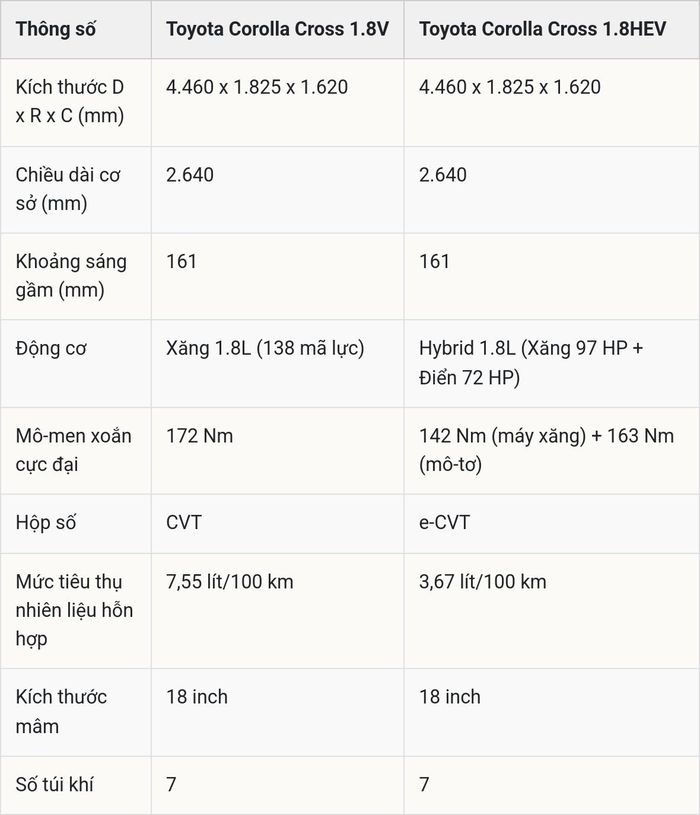Click the "Số túi khí" row label
This screenshot has height=815, width=700.
(x=55, y=784)
